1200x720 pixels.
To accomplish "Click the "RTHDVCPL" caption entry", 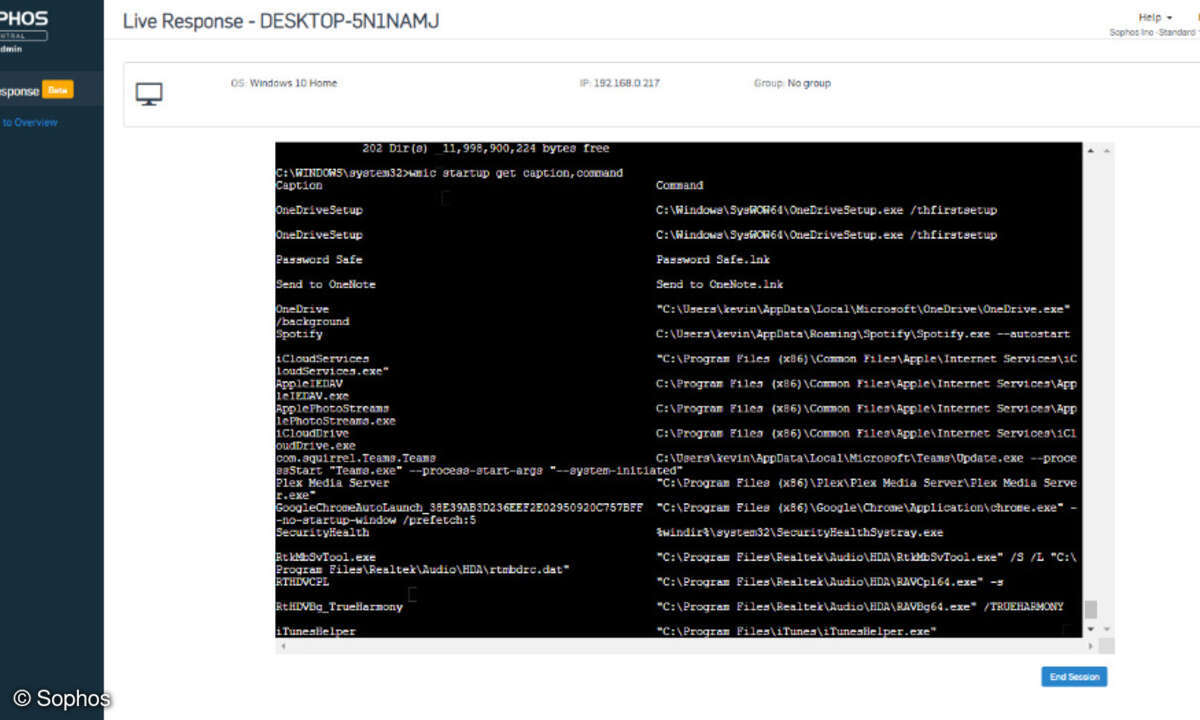I will [x=302, y=582].
